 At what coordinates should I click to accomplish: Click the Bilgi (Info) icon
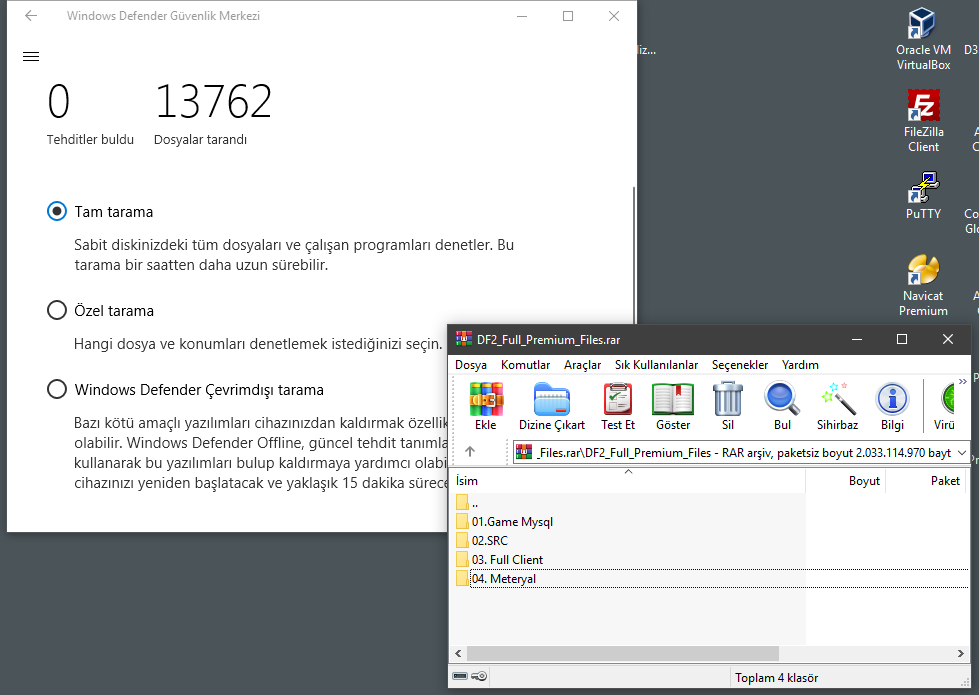892,407
